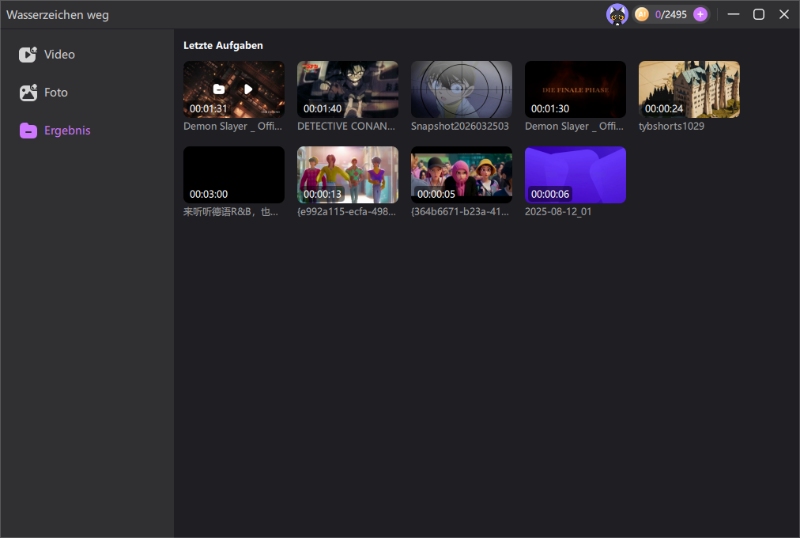
Task: Play the 00:01:31 Demon Slayer video
Action: (248, 89)
